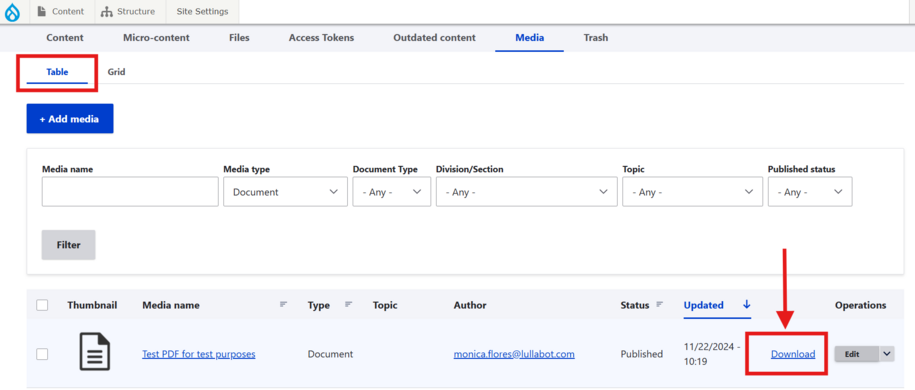Click the Status column header

634,305
